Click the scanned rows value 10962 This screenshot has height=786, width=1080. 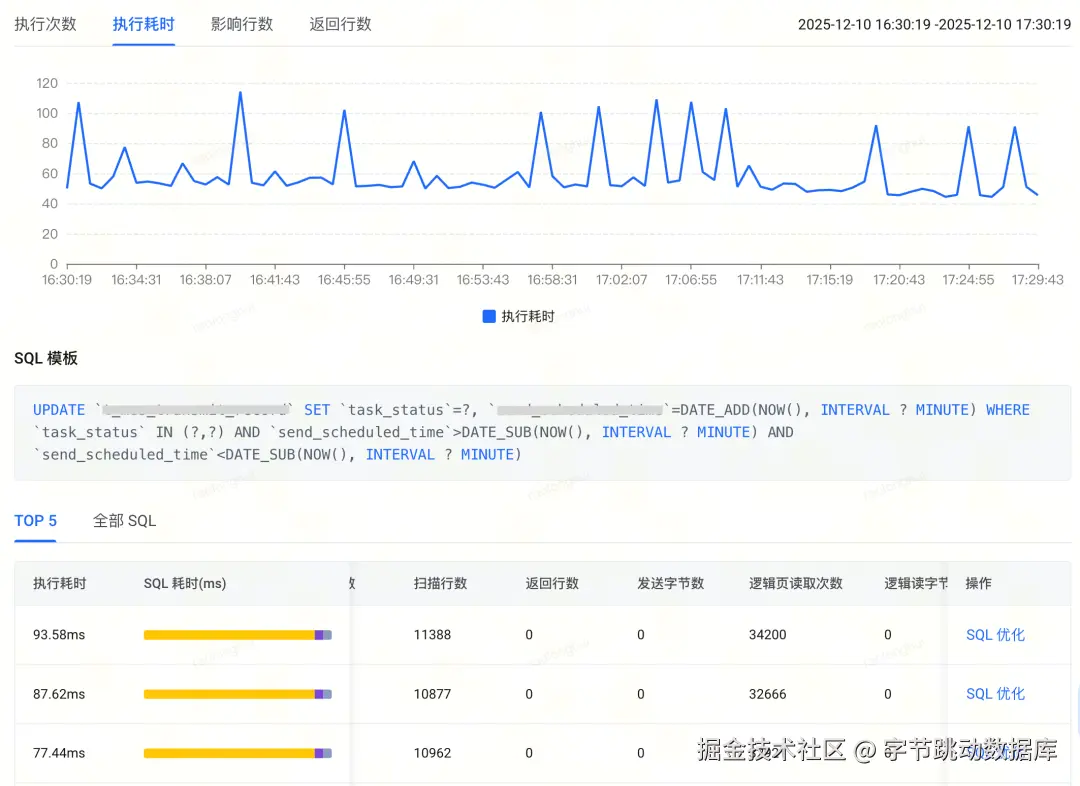pos(432,753)
